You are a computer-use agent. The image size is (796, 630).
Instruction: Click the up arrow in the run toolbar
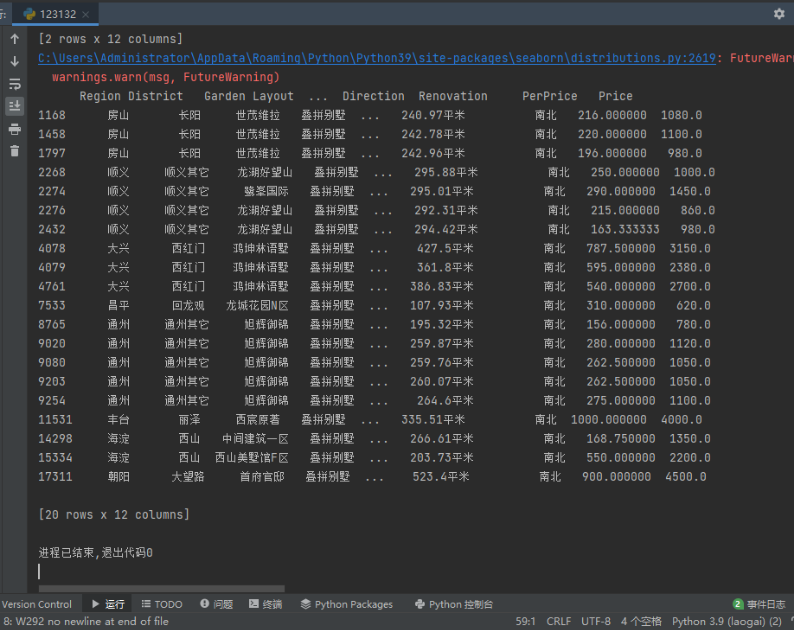click(x=15, y=39)
